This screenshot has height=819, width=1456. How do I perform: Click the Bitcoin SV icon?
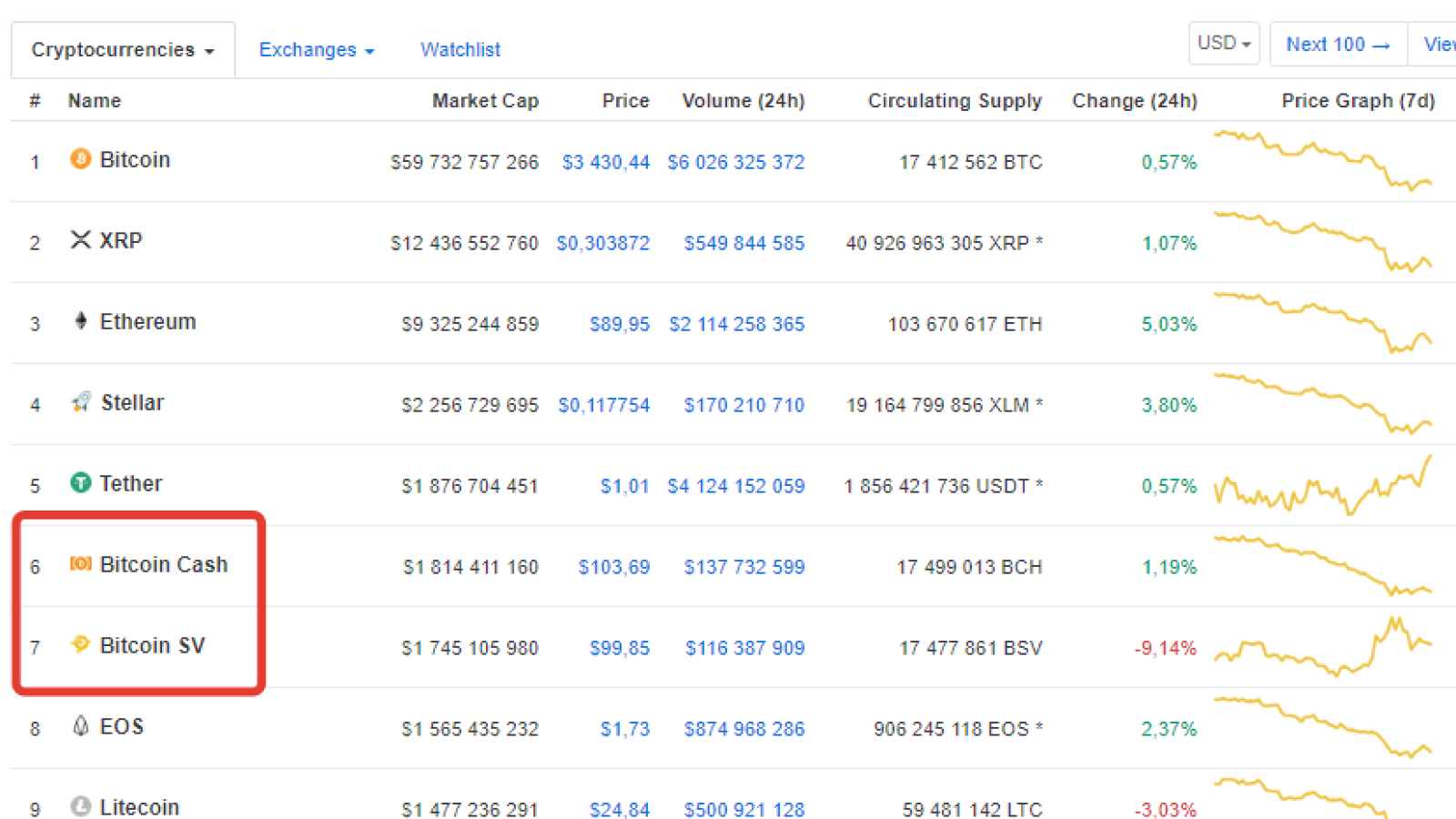coord(81,644)
